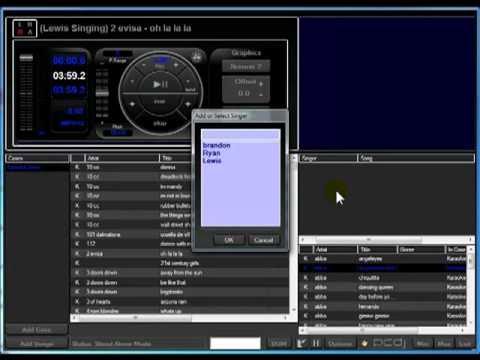The image size is (480, 360).
Task: Click the play/pause button in the jog wheel
Action: click(x=160, y=84)
